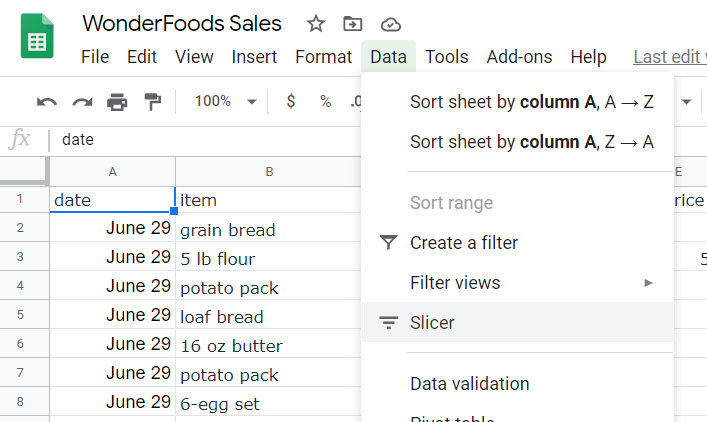The width and height of the screenshot is (707, 422).
Task: Print the spreadsheet
Action: [x=117, y=101]
